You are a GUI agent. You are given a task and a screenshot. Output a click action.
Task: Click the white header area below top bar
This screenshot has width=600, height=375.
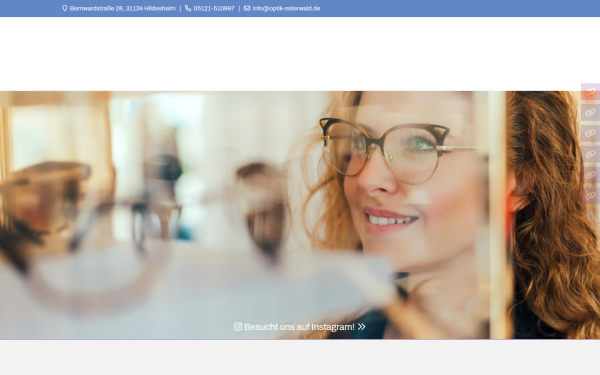(300, 54)
